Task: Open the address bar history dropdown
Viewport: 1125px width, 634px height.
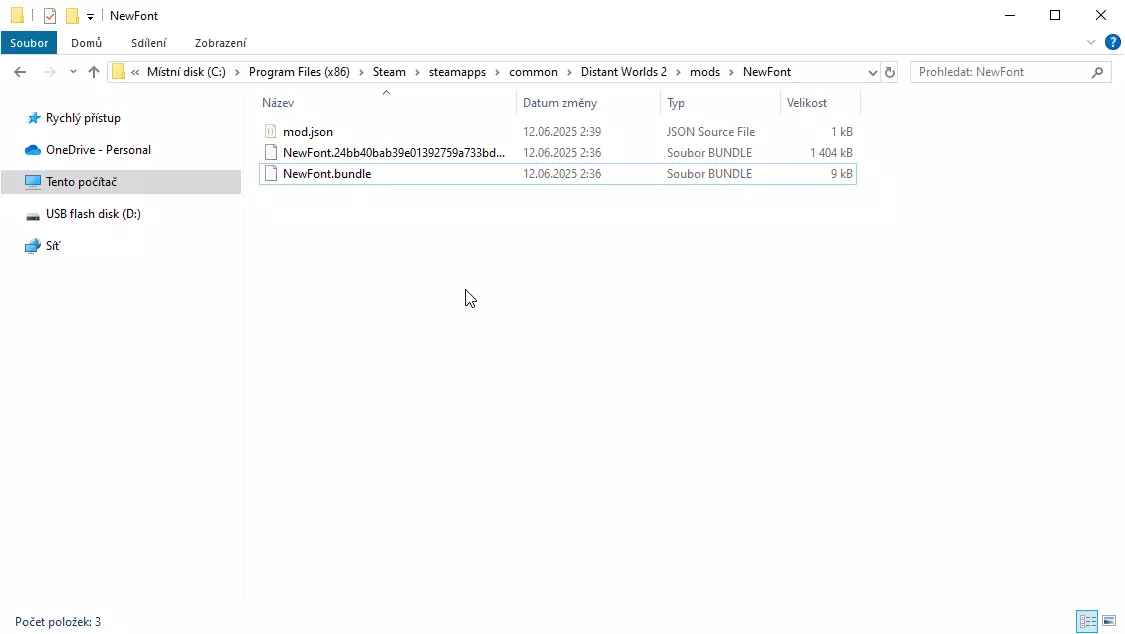Action: (872, 72)
